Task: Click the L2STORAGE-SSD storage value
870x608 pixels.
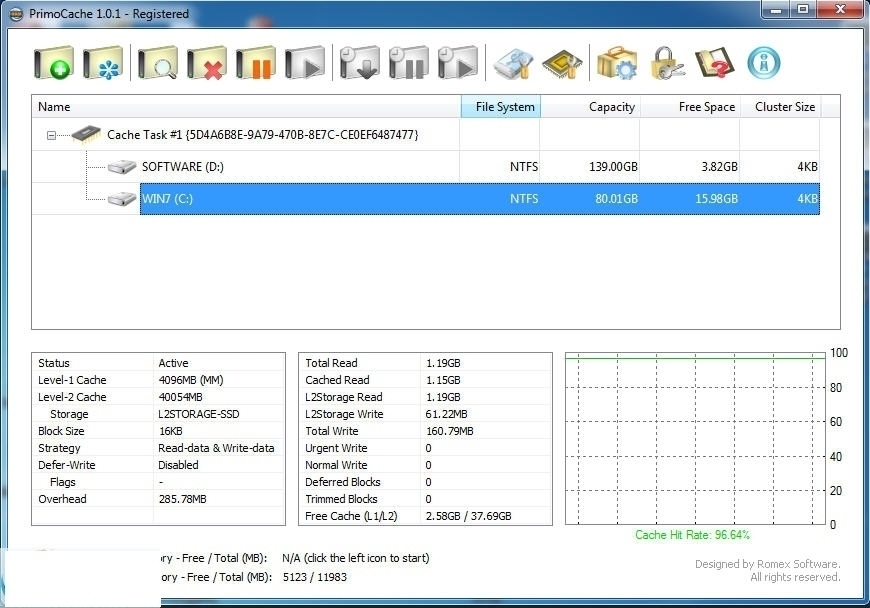Action: tap(199, 414)
